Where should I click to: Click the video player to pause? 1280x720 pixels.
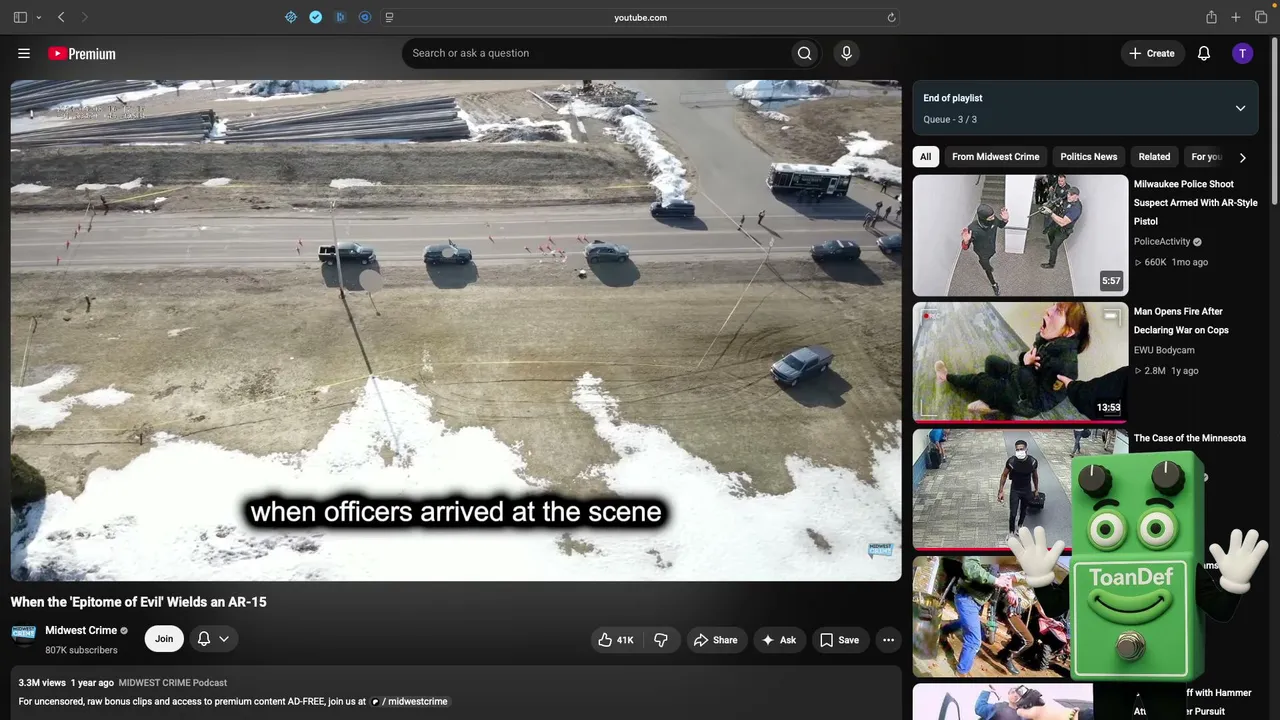(x=456, y=330)
